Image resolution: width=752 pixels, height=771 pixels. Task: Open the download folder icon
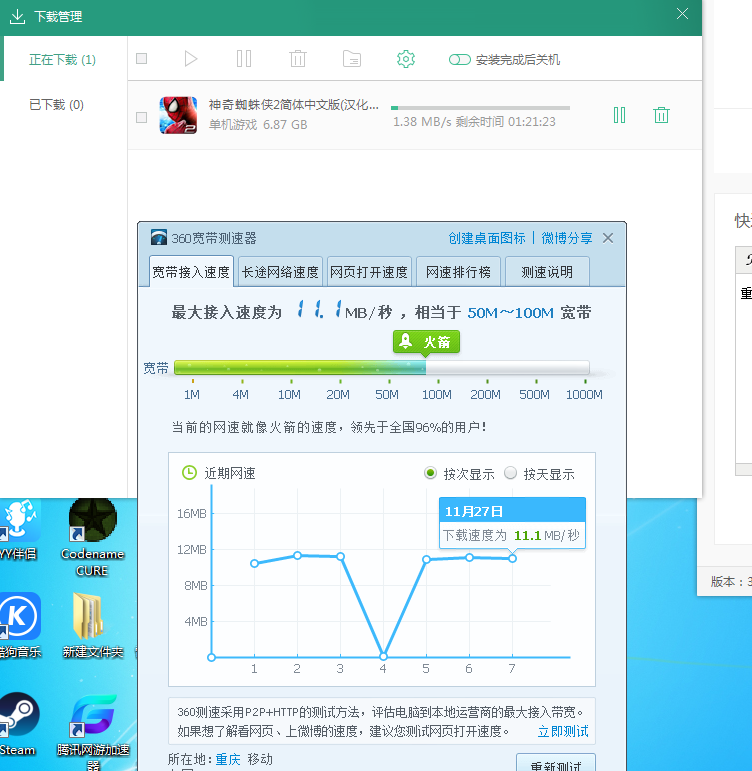pyautogui.click(x=352, y=59)
